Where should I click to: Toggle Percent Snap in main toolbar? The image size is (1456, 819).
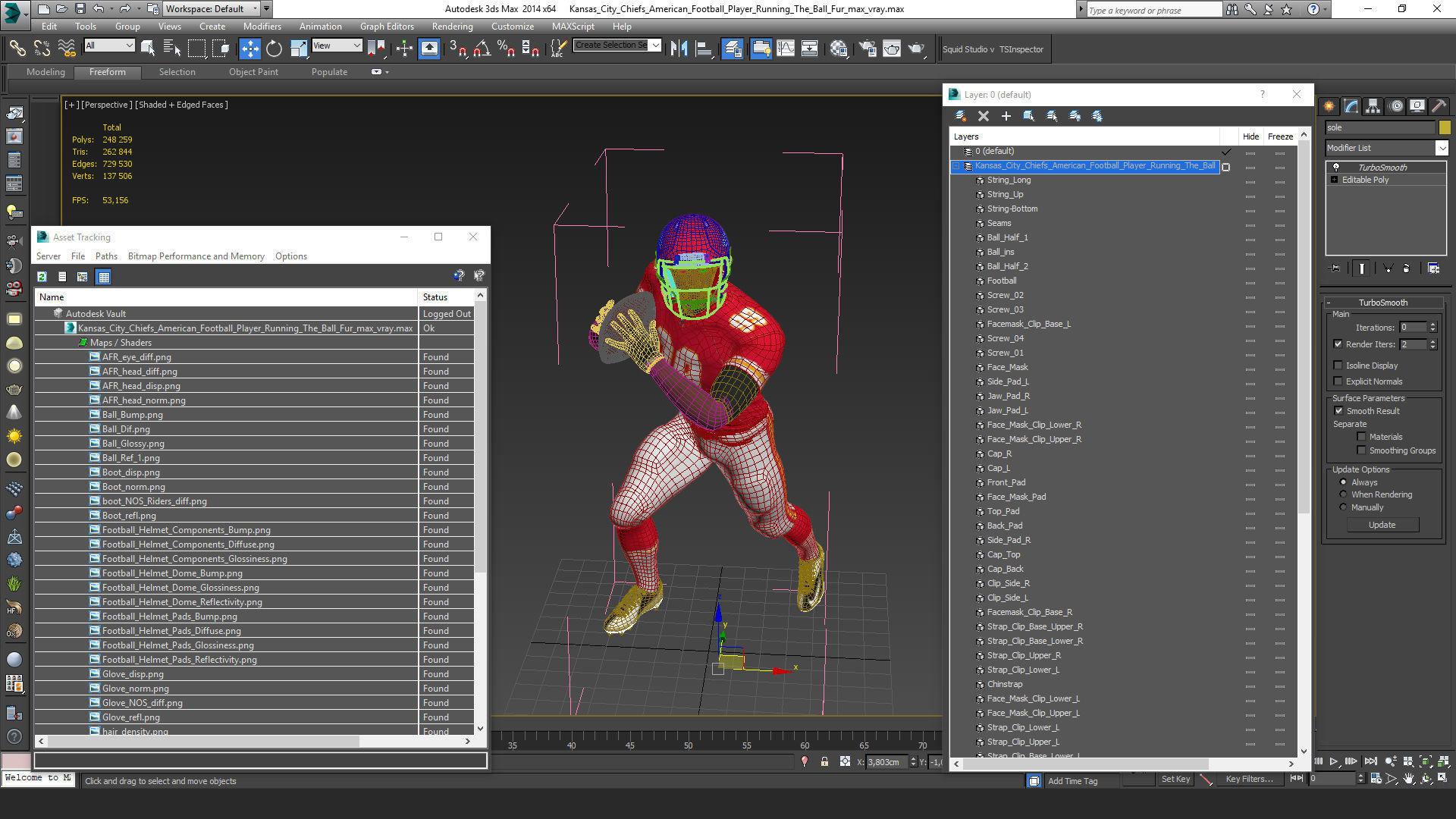click(506, 49)
